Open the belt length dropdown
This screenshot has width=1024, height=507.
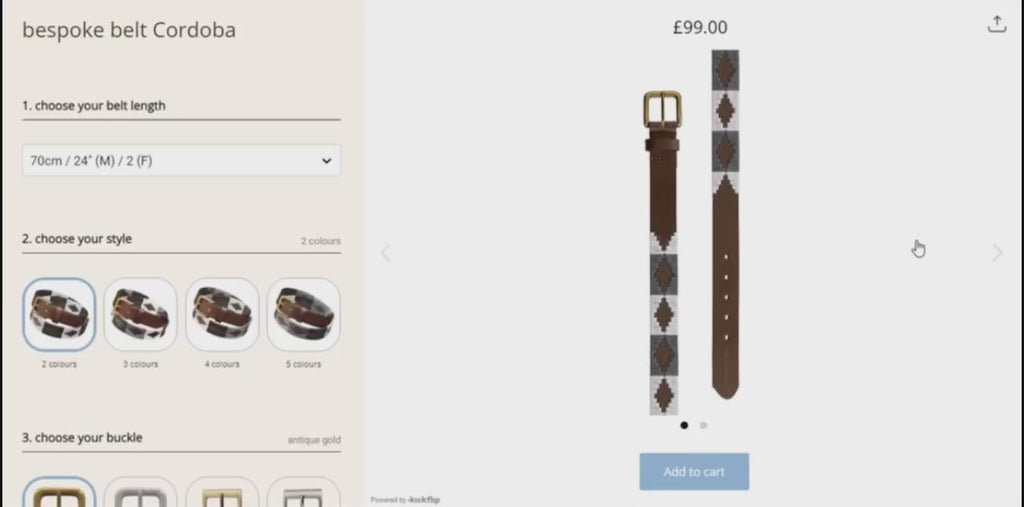tap(182, 161)
